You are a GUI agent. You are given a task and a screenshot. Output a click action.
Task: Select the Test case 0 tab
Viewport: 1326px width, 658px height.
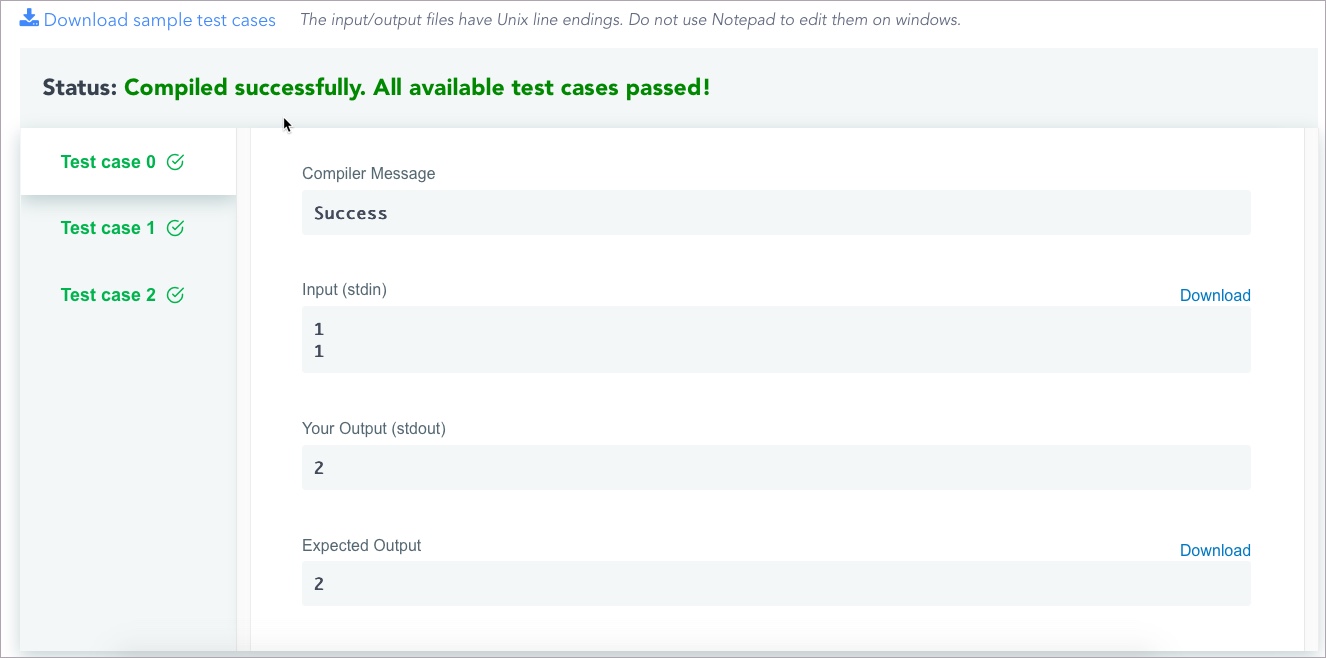108,161
